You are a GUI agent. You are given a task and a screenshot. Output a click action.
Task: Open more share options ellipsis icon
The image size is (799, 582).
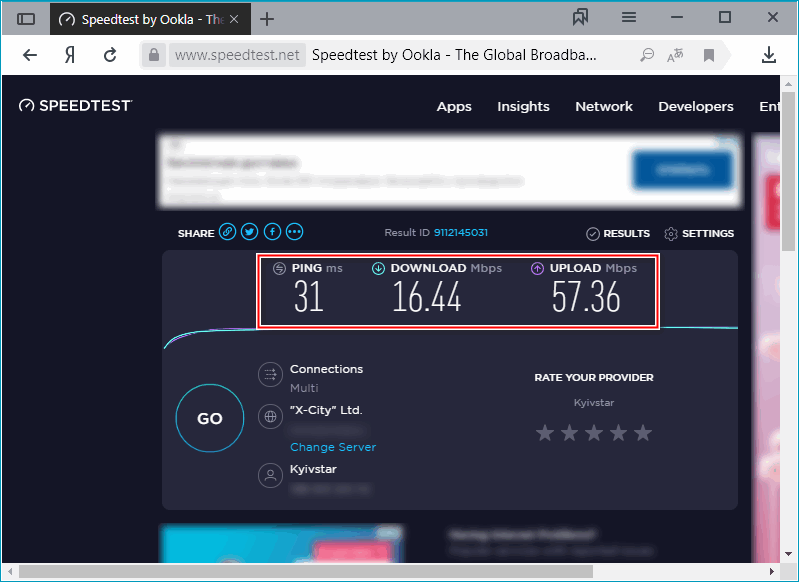295,232
